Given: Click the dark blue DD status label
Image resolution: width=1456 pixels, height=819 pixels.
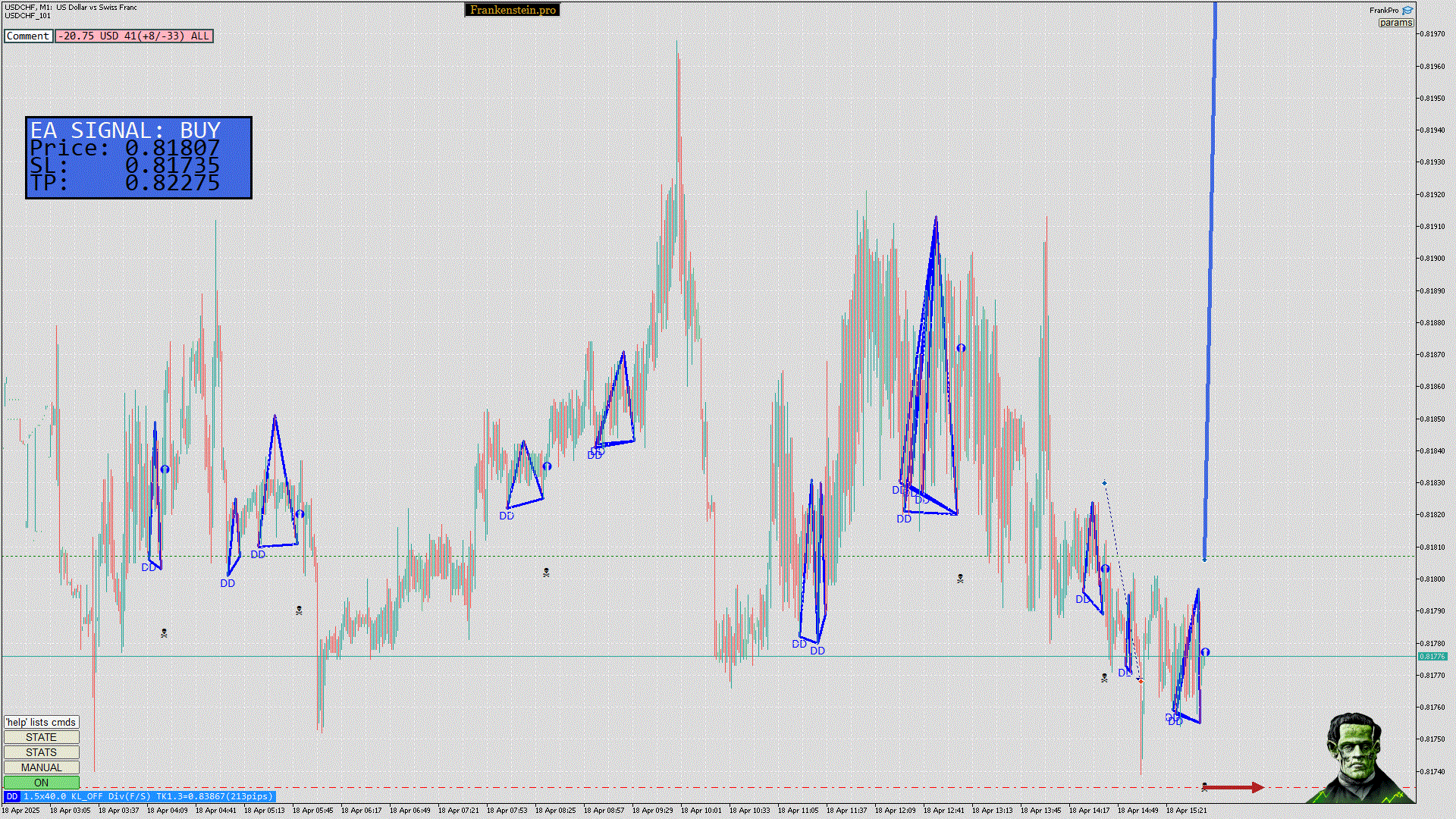Looking at the screenshot, I should pyautogui.click(x=11, y=796).
